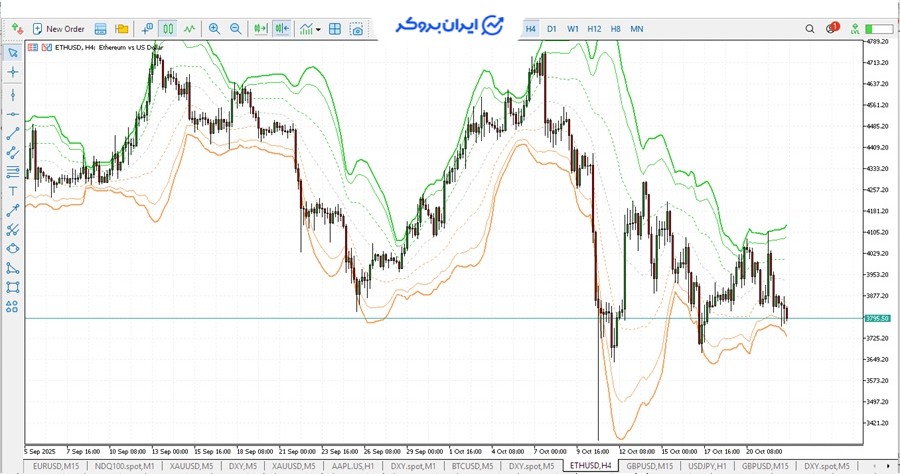Switch to the USDJPY,H1 chart tab
This screenshot has width=900, height=474.
click(708, 466)
